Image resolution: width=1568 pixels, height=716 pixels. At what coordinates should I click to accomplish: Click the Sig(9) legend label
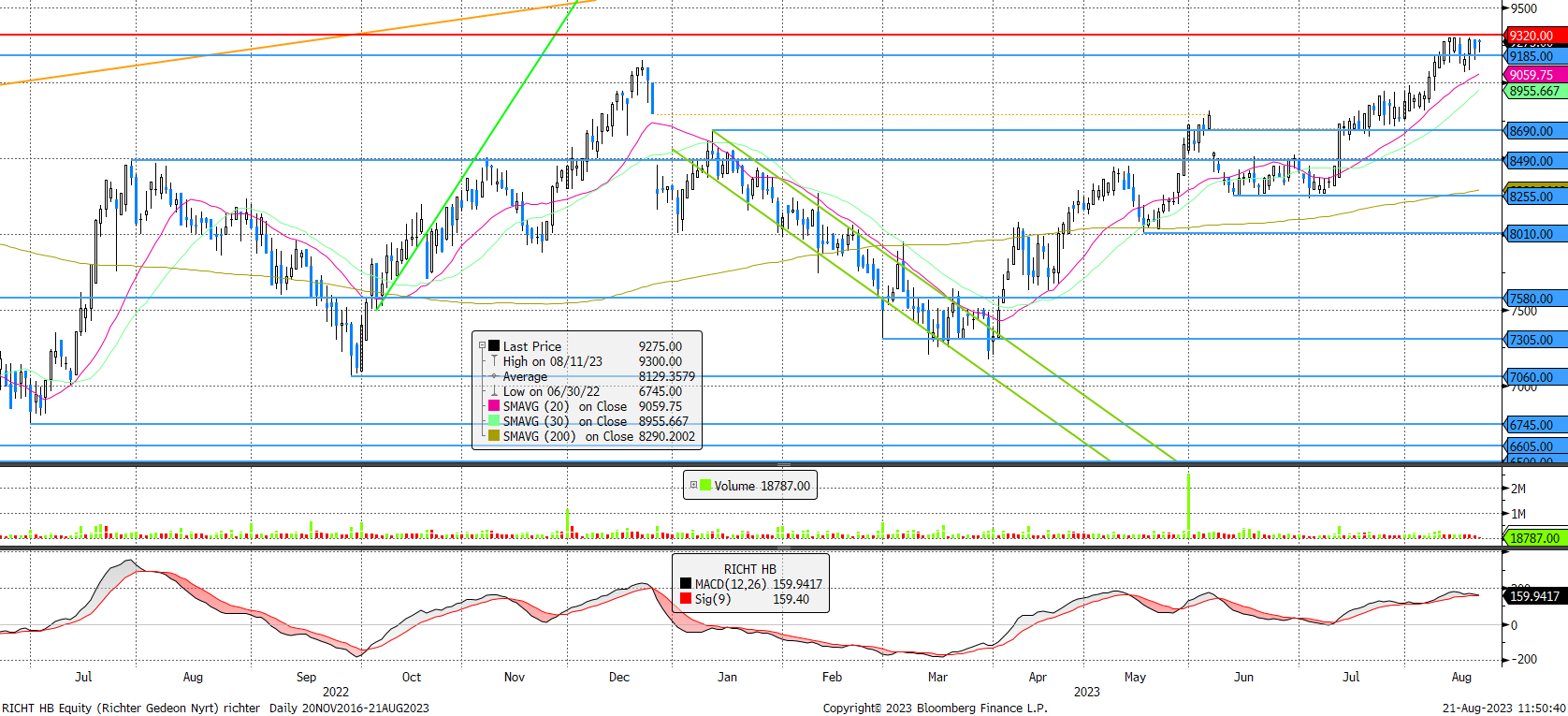(713, 598)
